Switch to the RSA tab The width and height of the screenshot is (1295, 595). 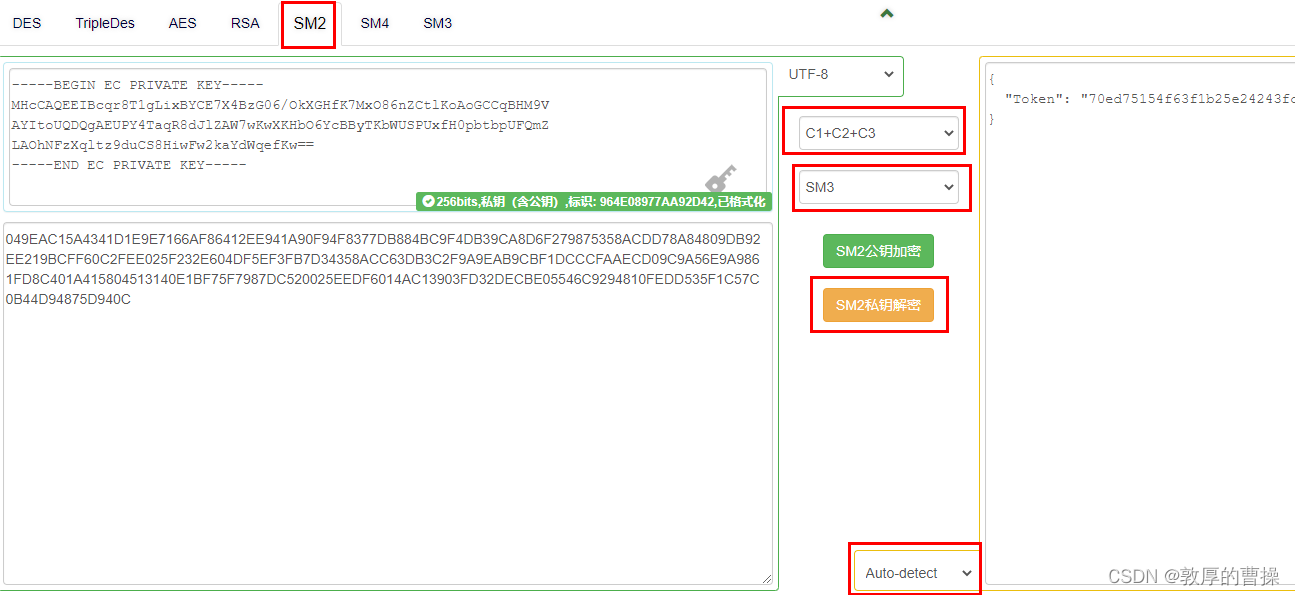(245, 22)
